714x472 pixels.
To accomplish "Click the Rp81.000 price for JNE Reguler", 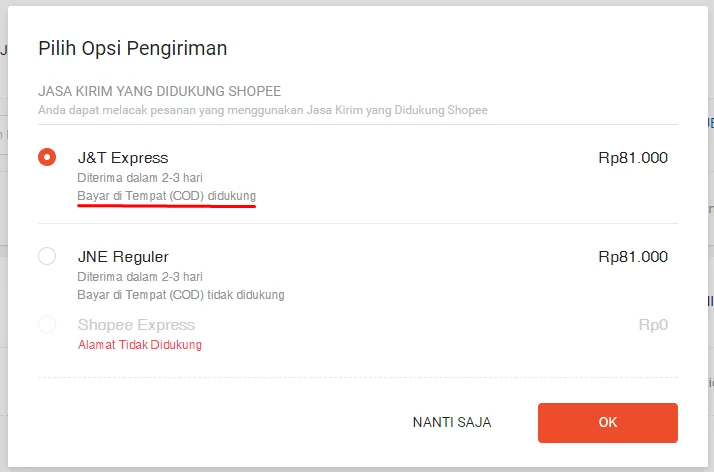I will 632,257.
